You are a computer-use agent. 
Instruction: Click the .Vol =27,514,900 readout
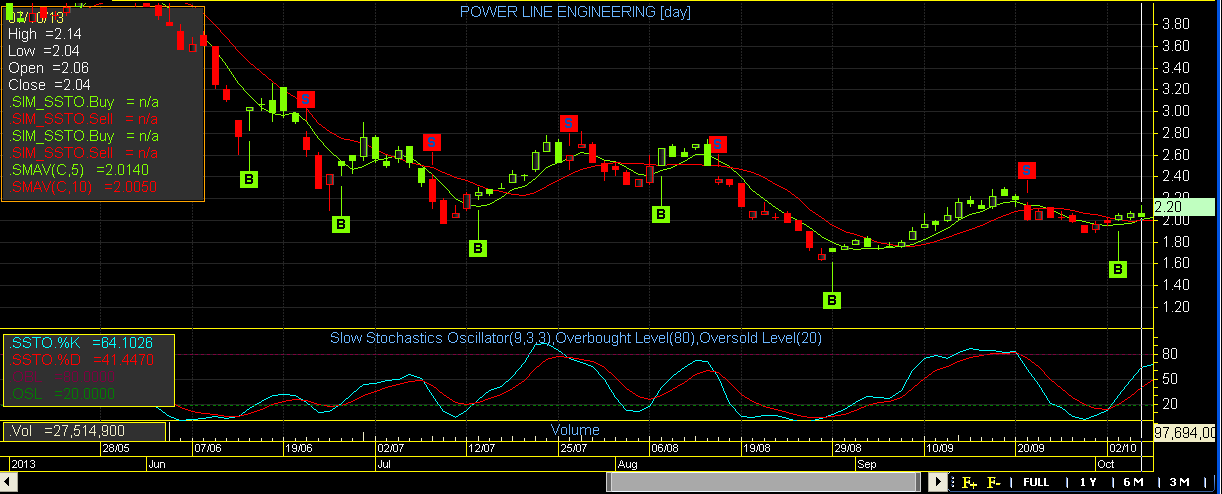pos(69,431)
